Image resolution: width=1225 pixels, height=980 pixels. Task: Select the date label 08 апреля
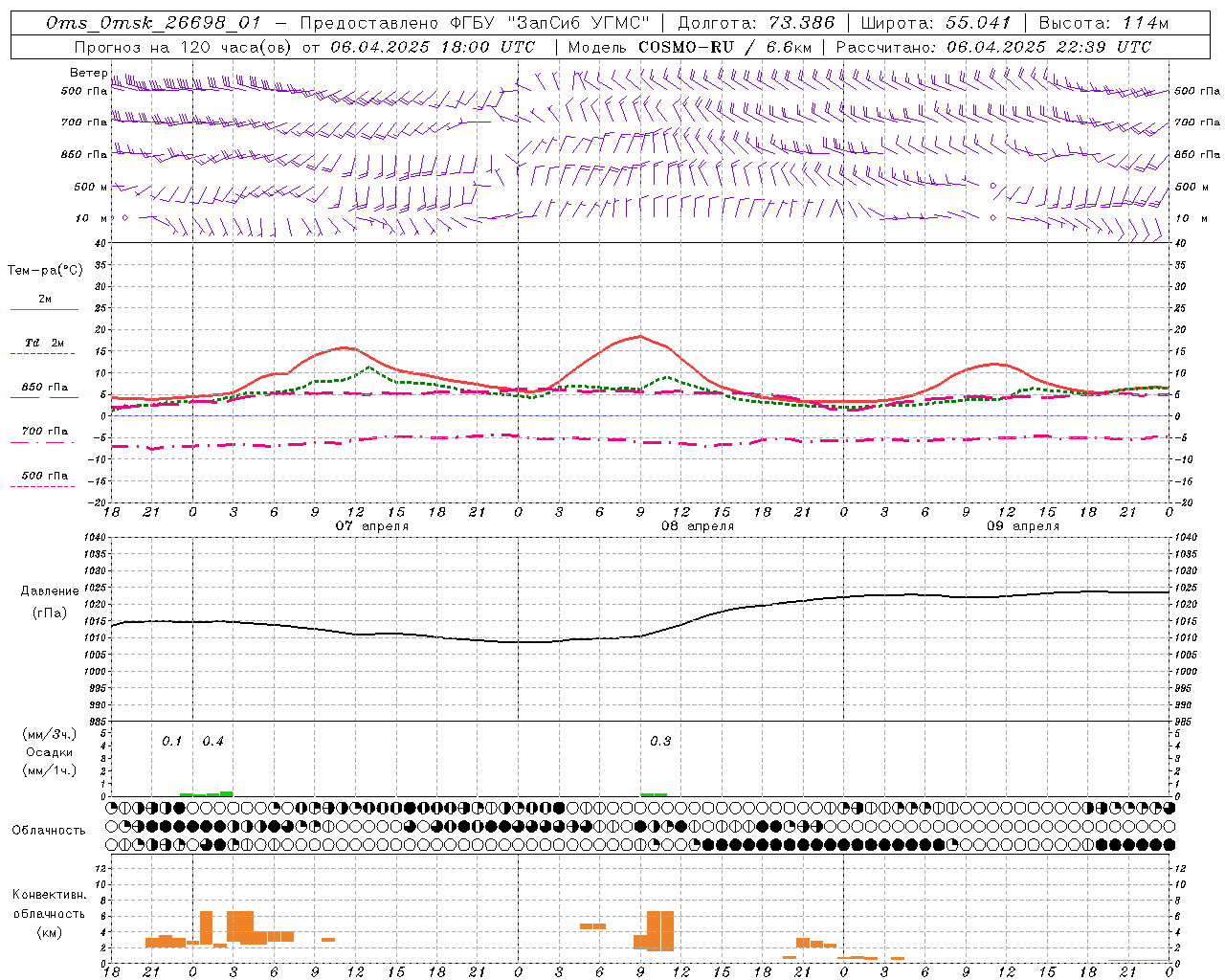pos(698,526)
